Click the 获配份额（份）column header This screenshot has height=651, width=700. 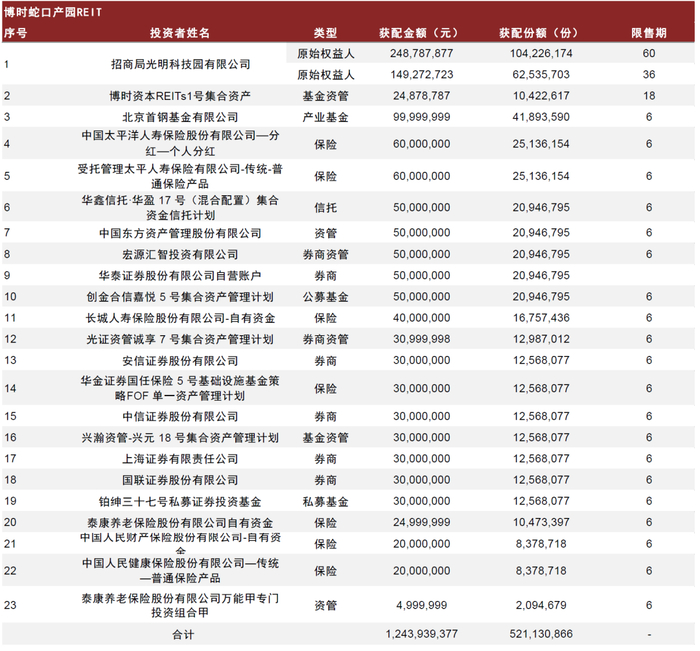click(x=541, y=33)
